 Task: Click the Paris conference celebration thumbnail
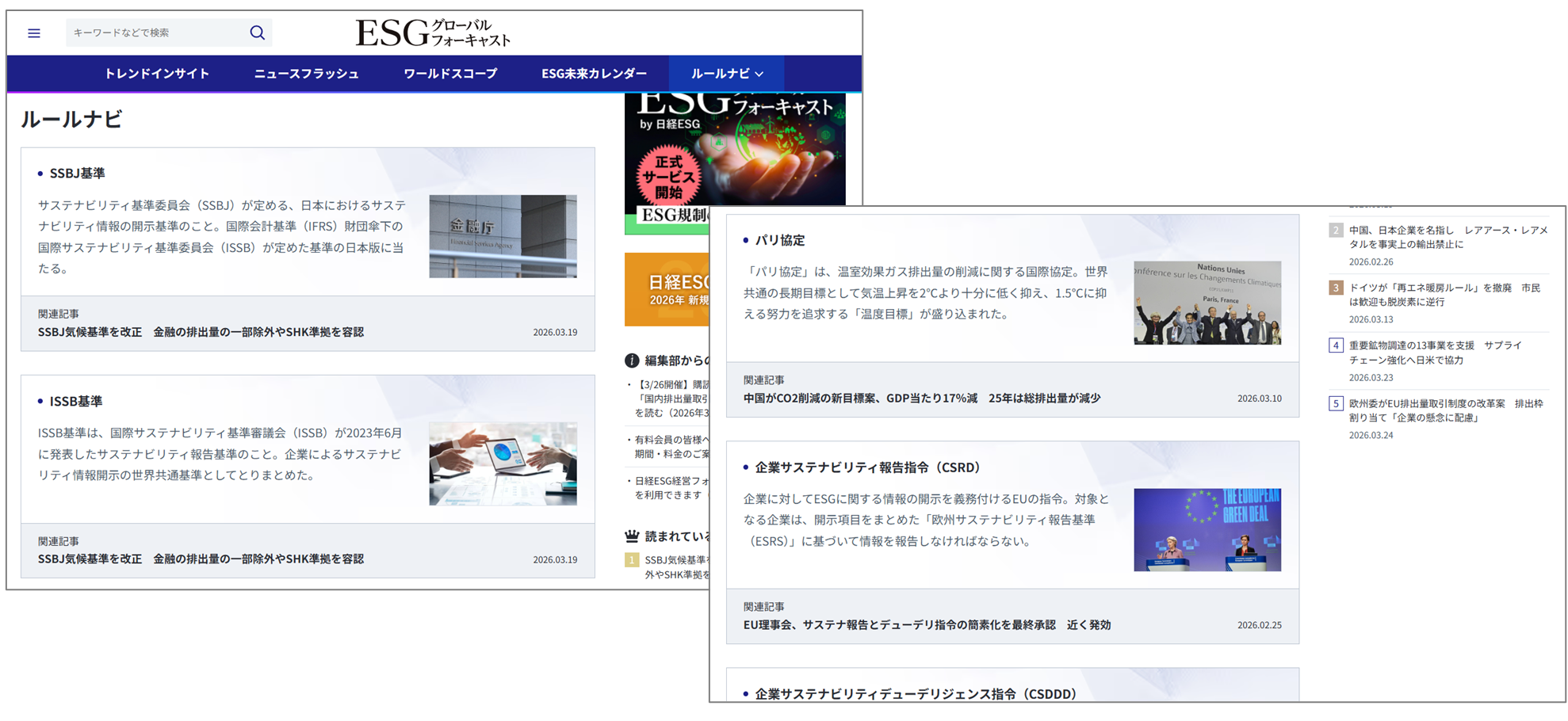click(1207, 303)
